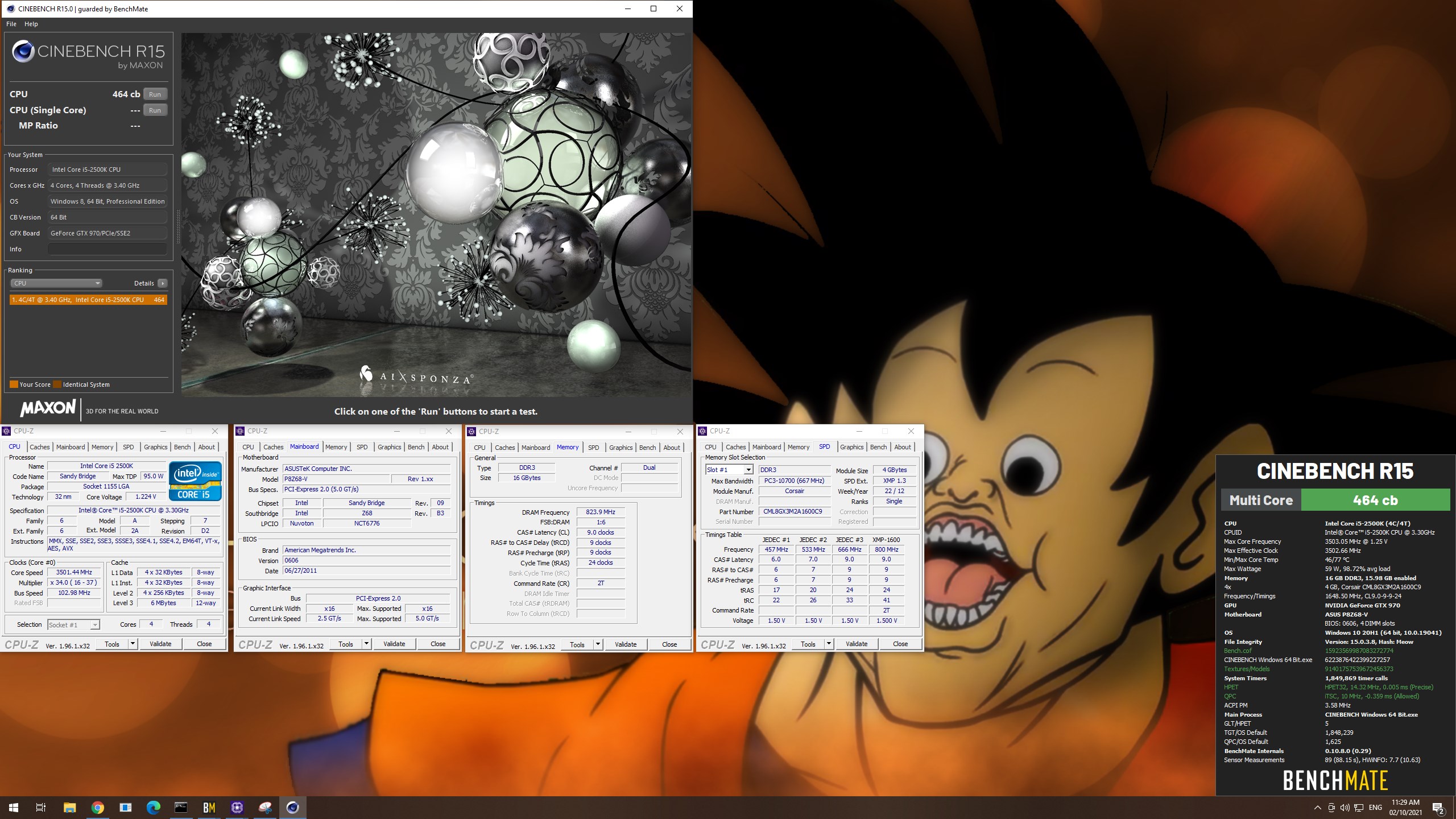This screenshot has height=819, width=1456.
Task: Open the Help menu in Cinebench
Action: click(x=31, y=24)
